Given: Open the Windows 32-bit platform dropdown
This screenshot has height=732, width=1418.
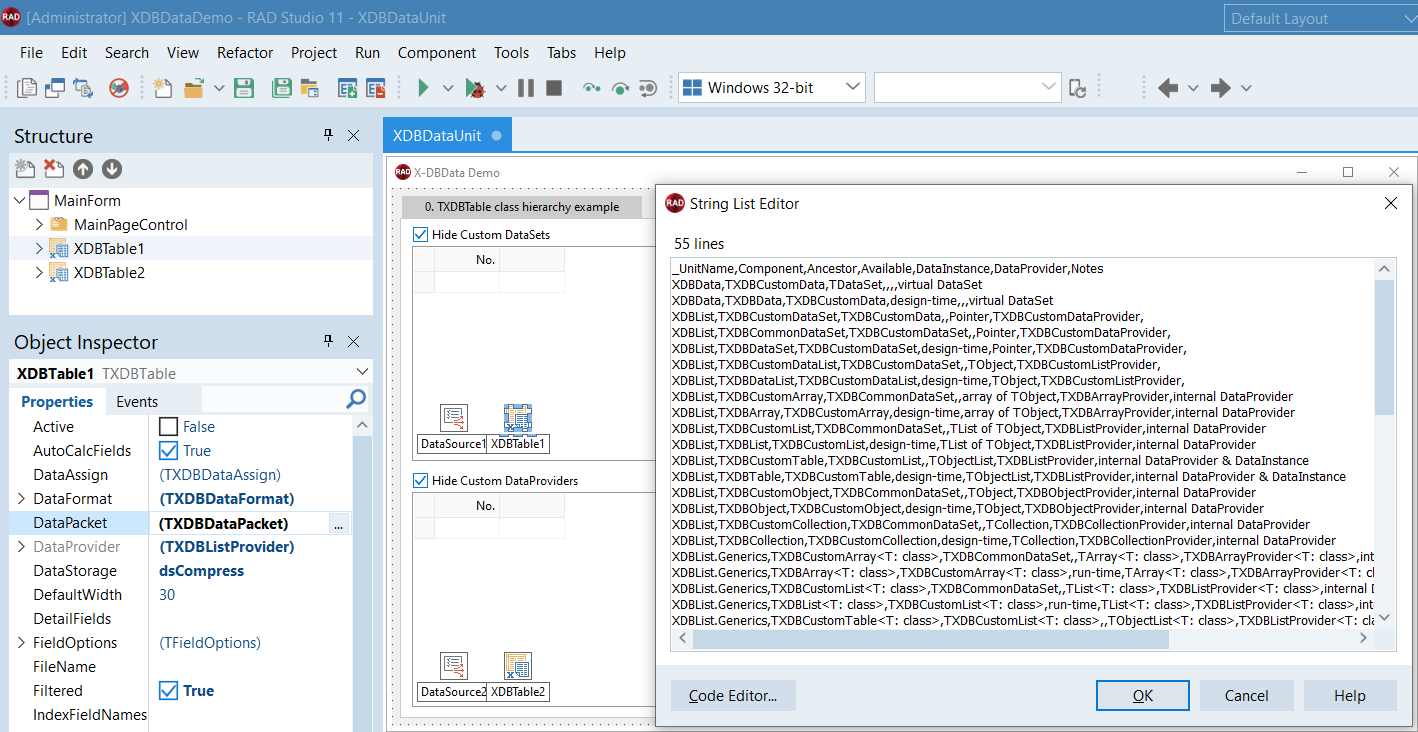Looking at the screenshot, I should click(853, 88).
